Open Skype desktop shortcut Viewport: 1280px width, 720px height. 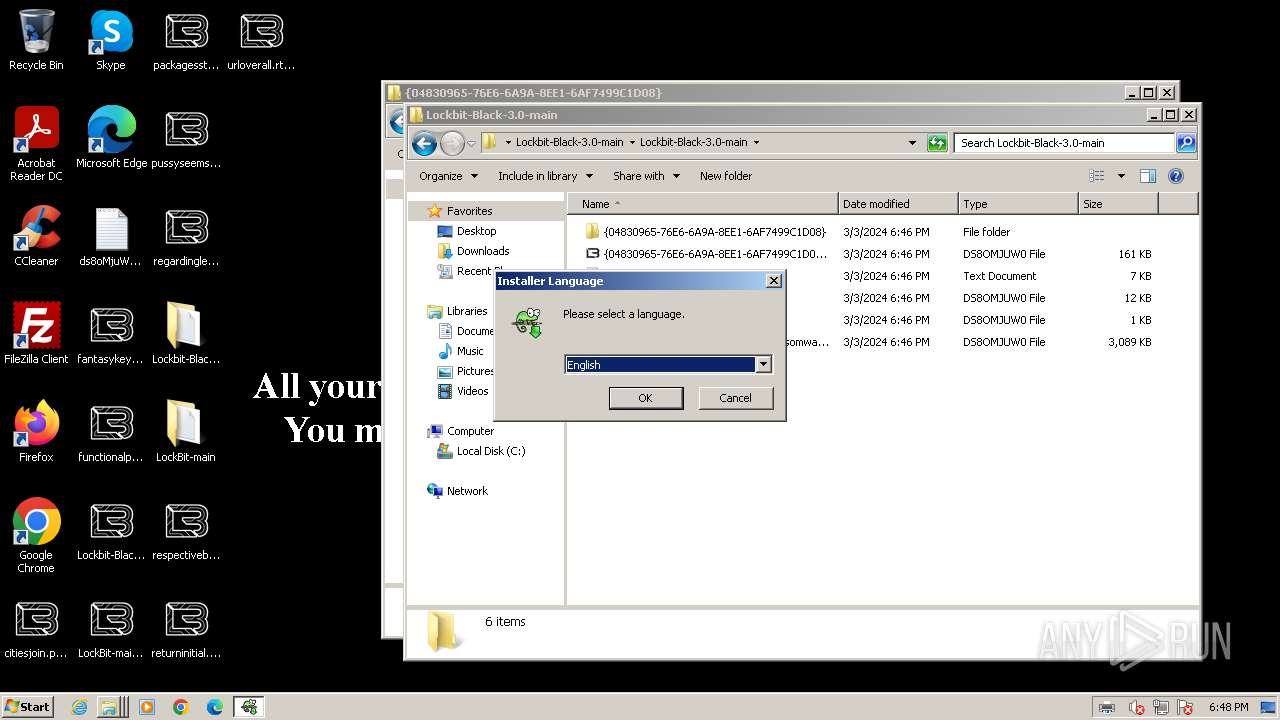click(x=111, y=41)
